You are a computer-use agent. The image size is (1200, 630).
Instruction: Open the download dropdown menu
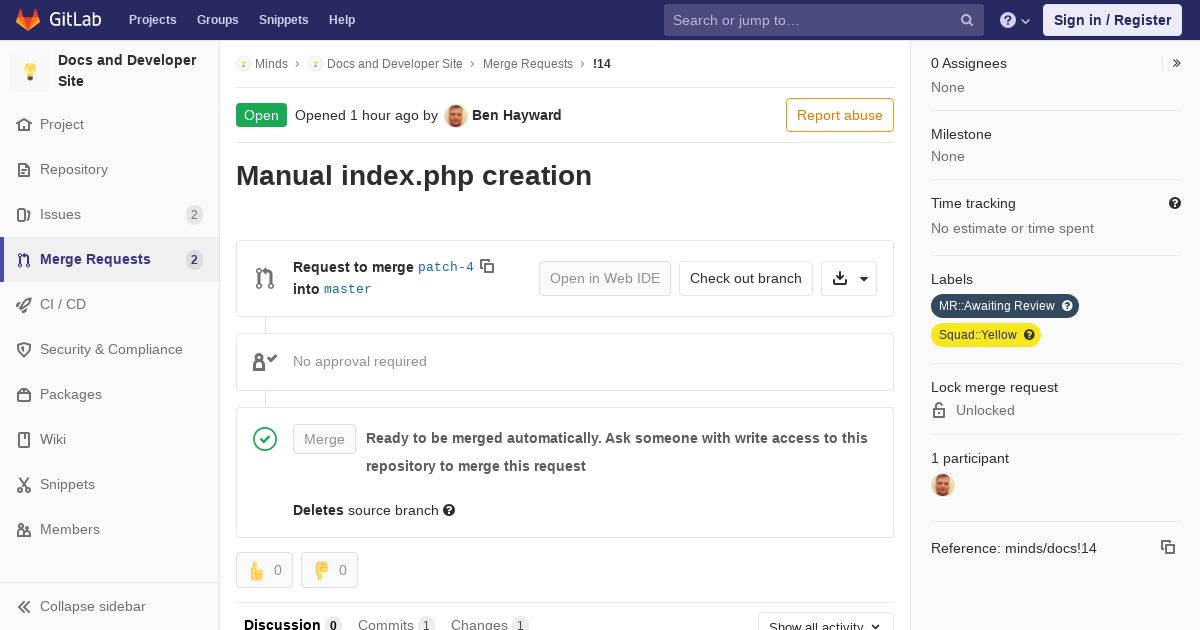coord(849,278)
